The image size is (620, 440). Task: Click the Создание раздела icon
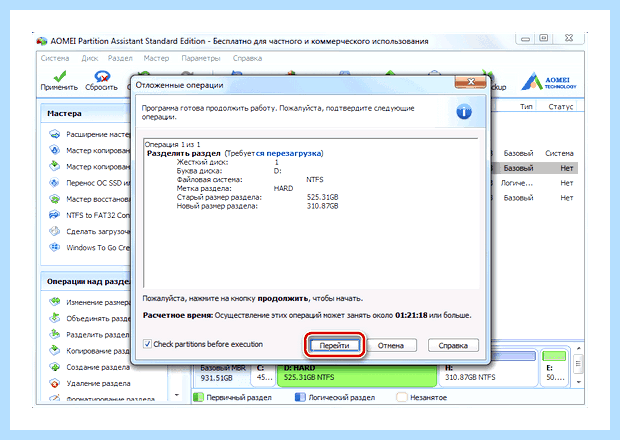click(55, 367)
